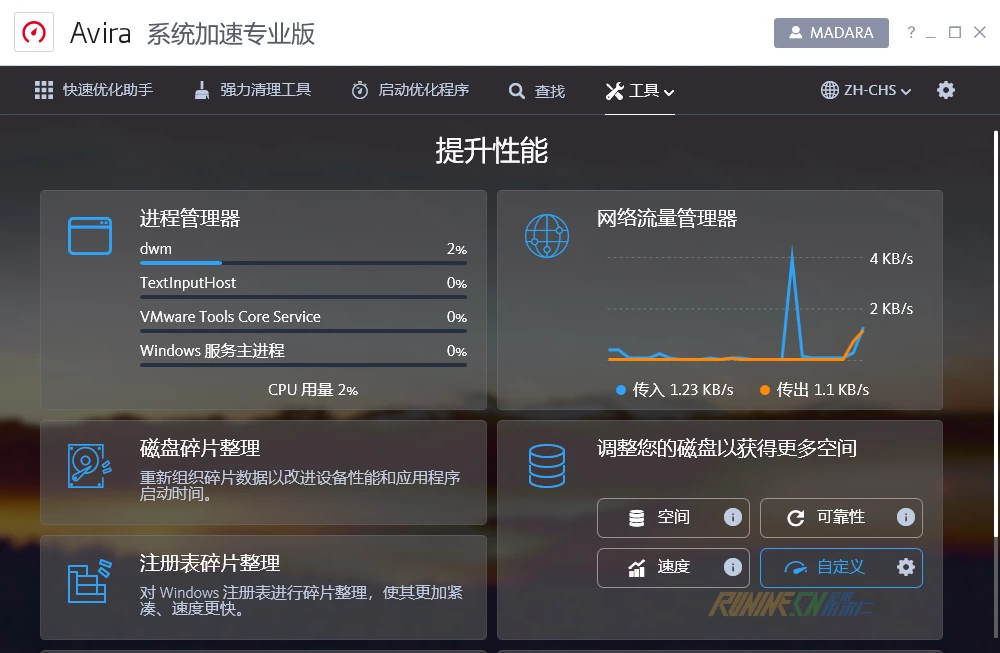Click the info icon beside 空间
Screen dimensions: 1000x653
pyautogui.click(x=732, y=518)
